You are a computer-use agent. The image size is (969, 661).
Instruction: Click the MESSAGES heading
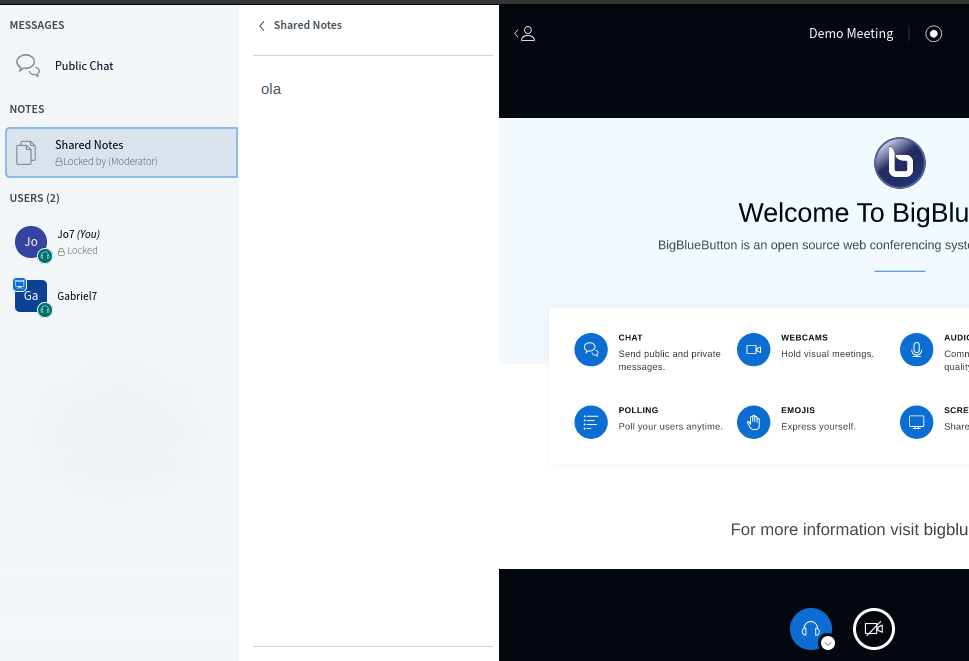[x=37, y=25]
